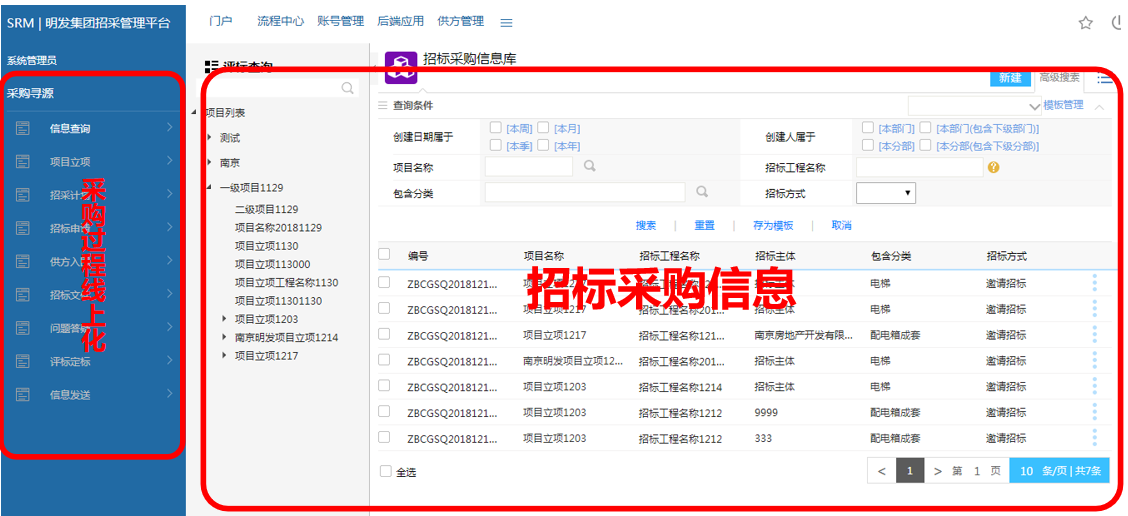Click the 信息发送 sidebar icon

(x=23, y=395)
